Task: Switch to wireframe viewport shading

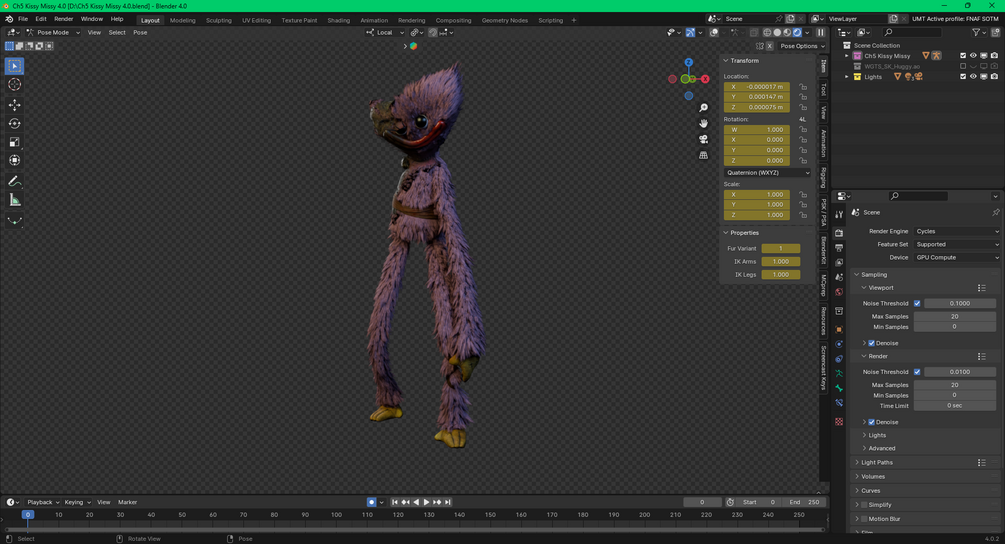Action: [767, 33]
